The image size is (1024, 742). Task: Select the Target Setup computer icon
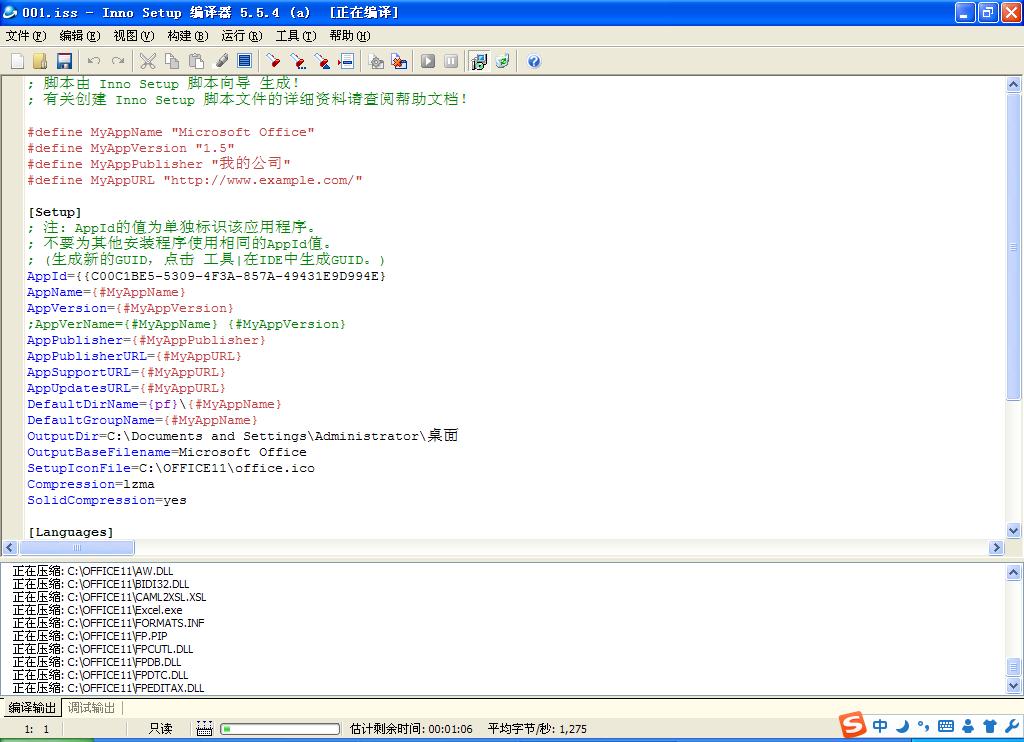(x=479, y=61)
